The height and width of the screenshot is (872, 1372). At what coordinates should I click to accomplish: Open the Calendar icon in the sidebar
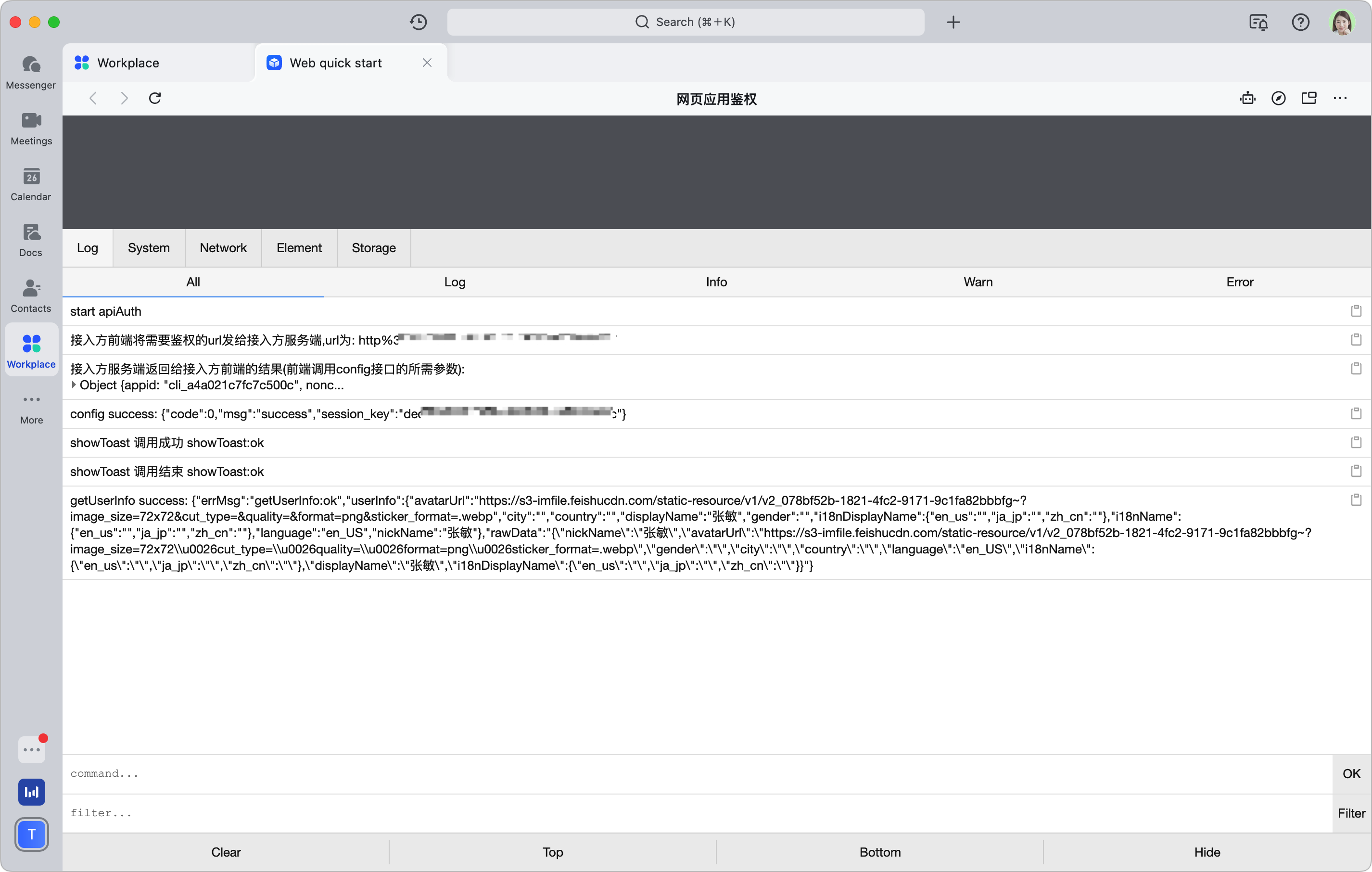point(31,183)
